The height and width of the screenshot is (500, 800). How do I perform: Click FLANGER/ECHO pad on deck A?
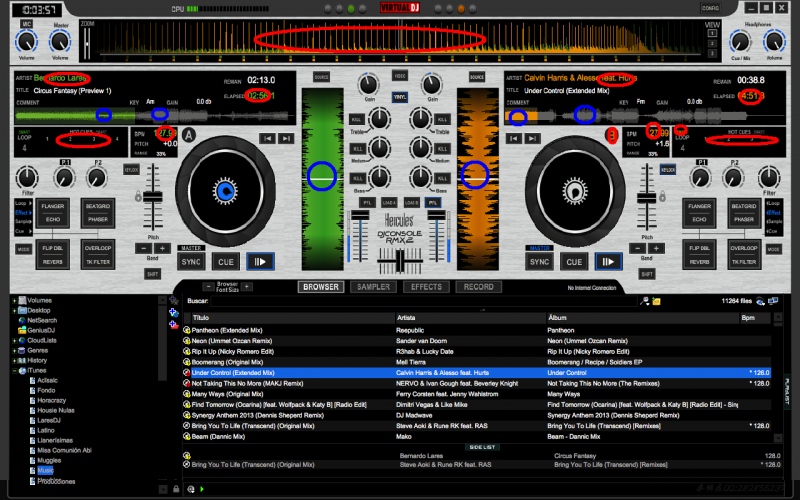point(53,213)
